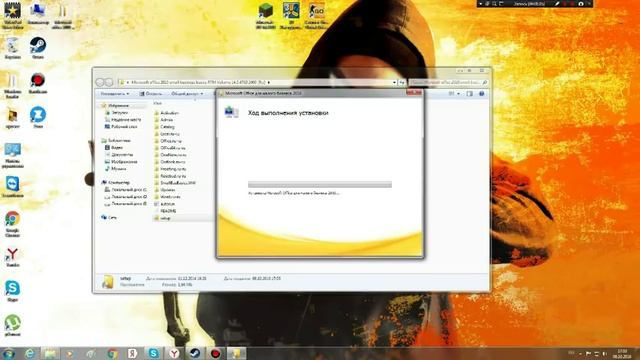Viewport: 640px width, 360px height.
Task: Switch to Bandicam on the taskbar
Action: tap(216, 353)
